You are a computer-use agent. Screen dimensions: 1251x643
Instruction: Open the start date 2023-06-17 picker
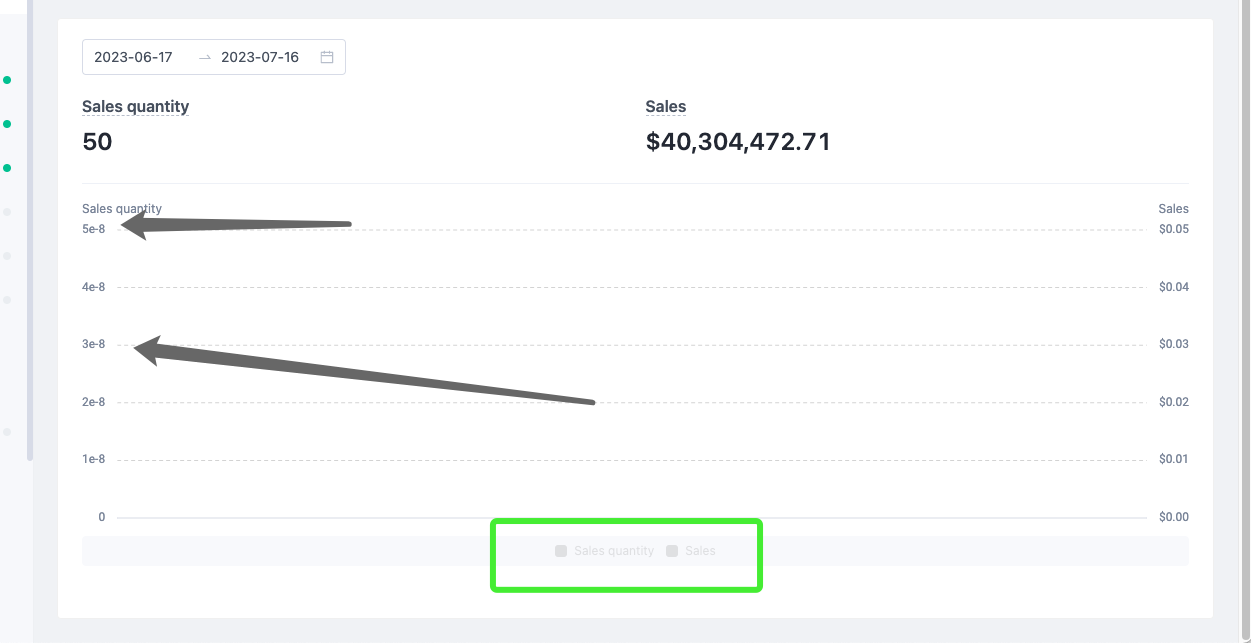pos(133,57)
